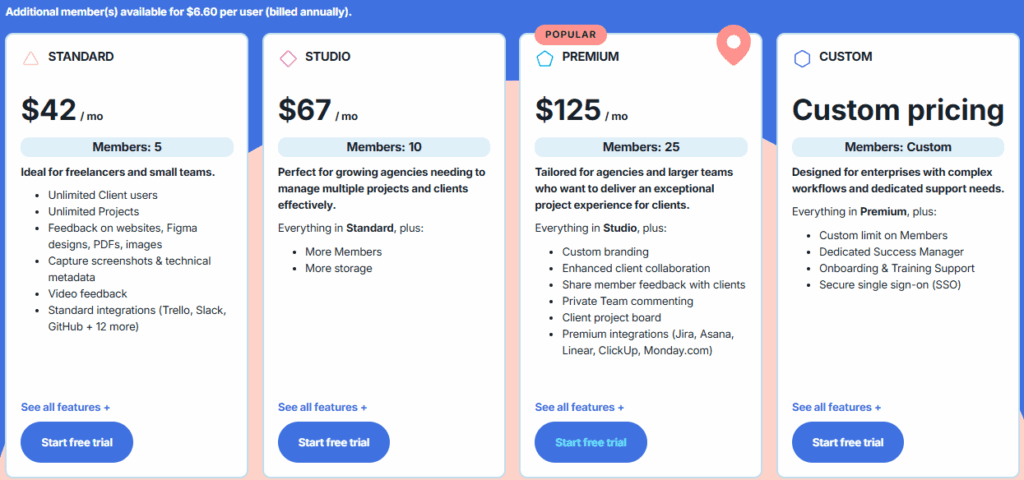Screen dimensions: 1024x480
Task: Start free trial for Custom plan
Action: point(848,442)
